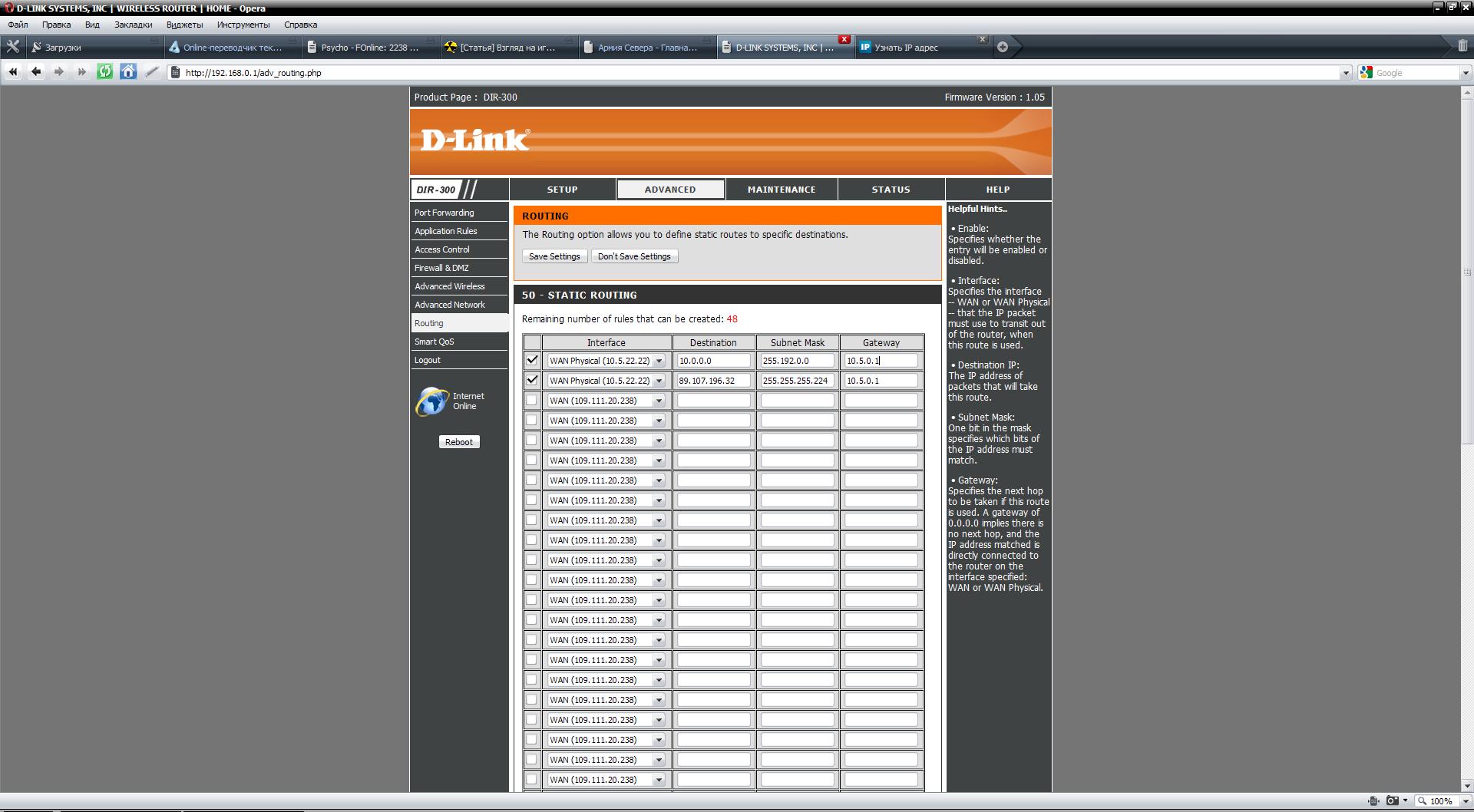Enable the fifth static route checkbox
This screenshot has height=812, width=1474.
(x=532, y=440)
